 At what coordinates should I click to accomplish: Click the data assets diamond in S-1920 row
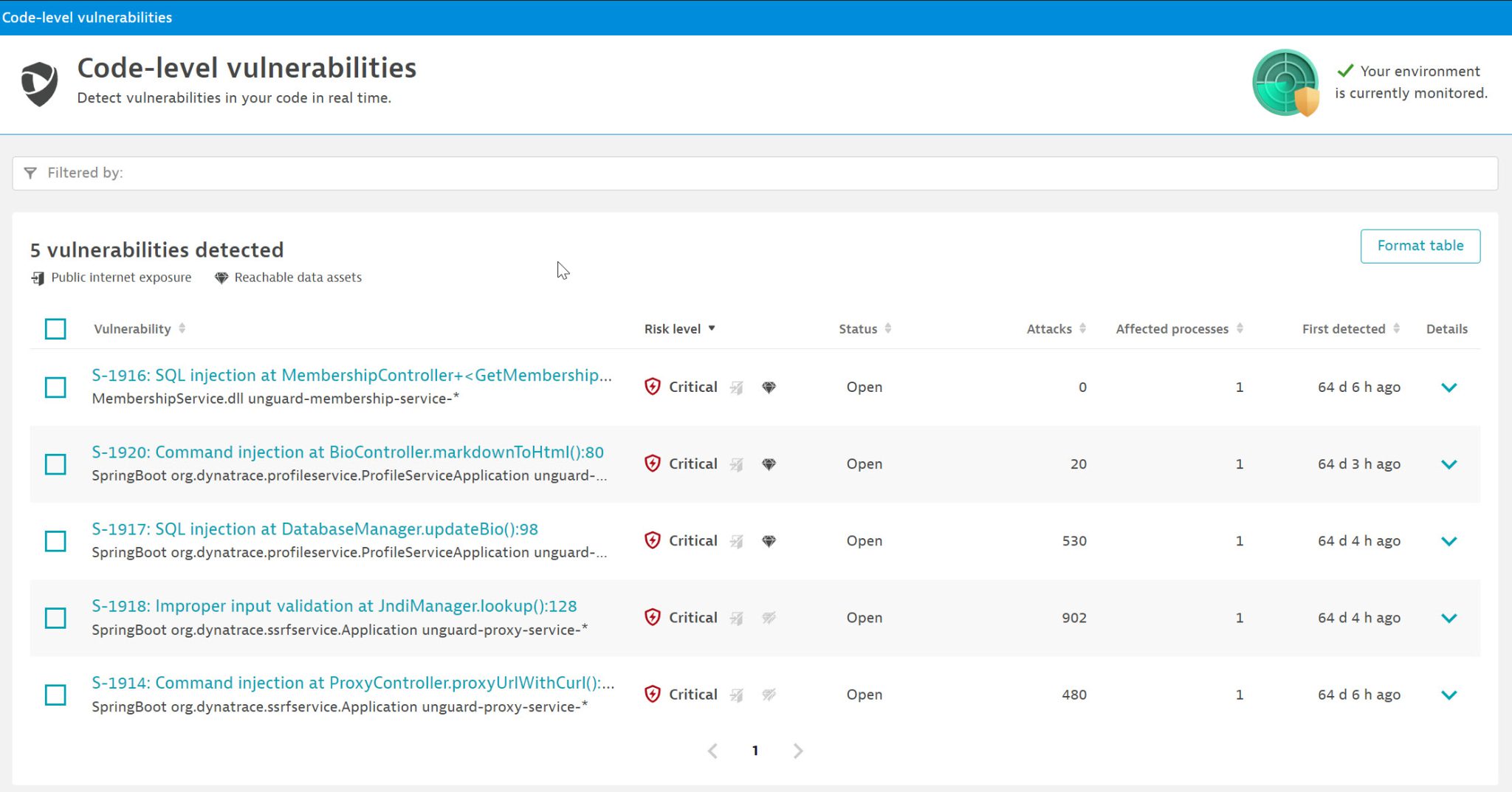(769, 464)
